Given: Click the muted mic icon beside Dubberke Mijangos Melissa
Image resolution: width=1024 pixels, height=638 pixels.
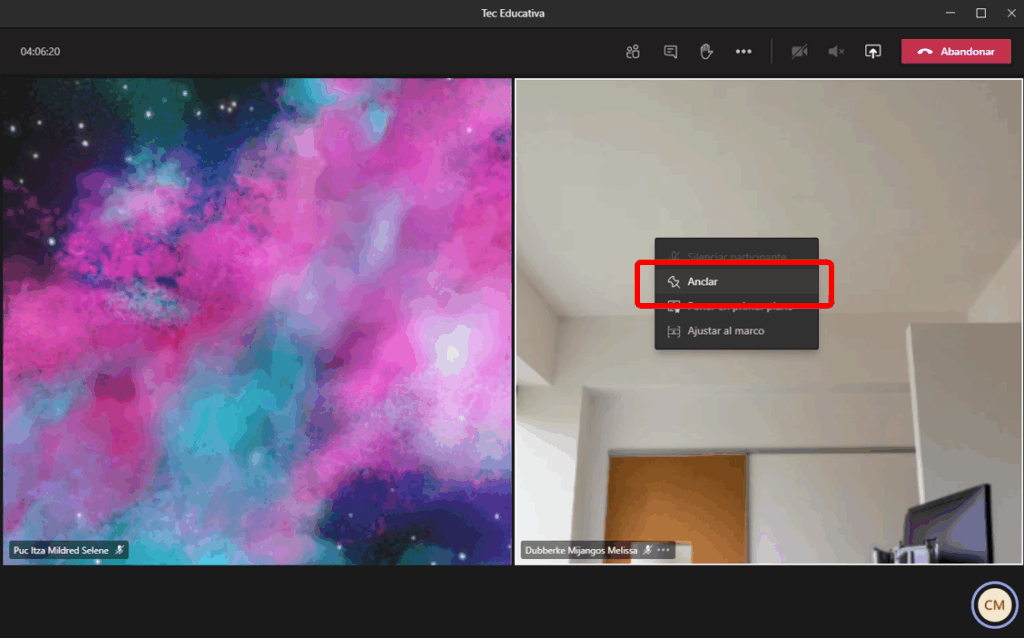Looking at the screenshot, I should pos(648,550).
